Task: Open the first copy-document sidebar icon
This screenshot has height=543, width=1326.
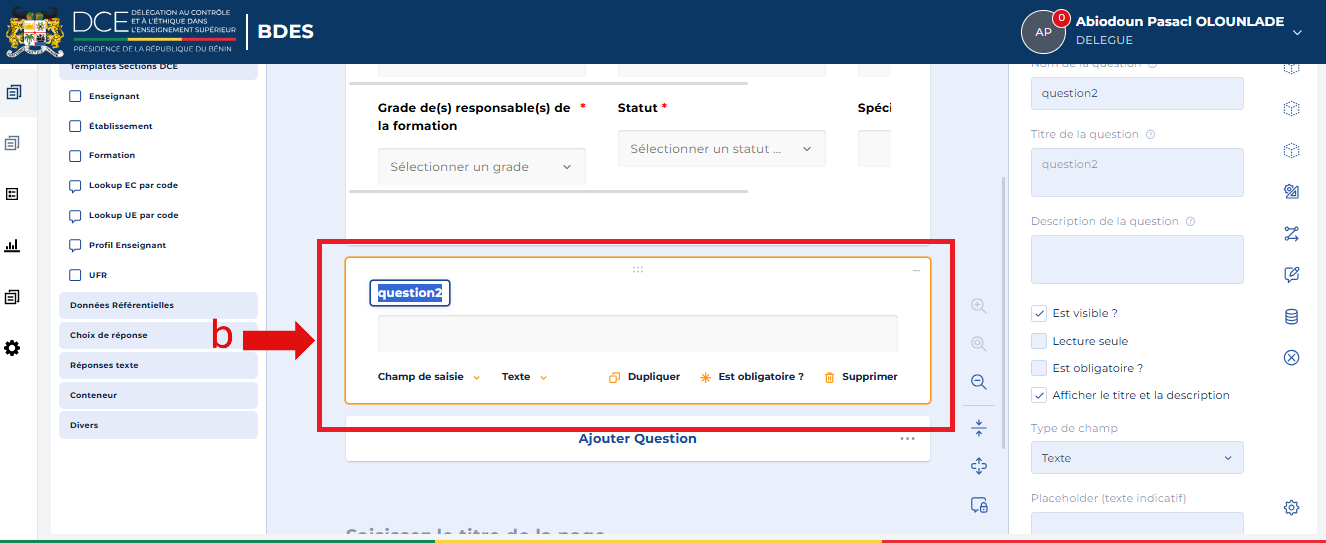Action: click(x=13, y=92)
